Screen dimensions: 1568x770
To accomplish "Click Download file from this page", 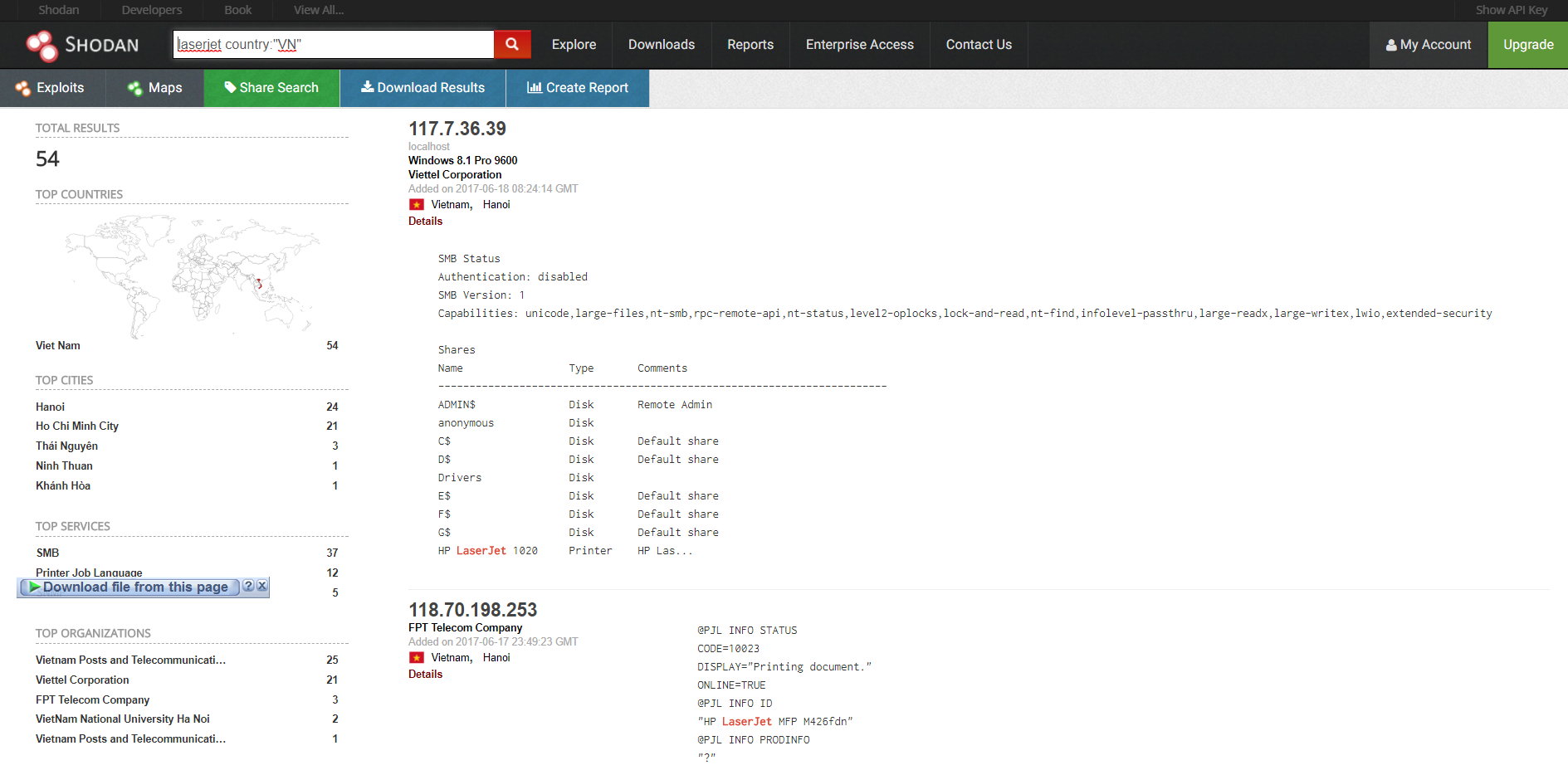I will (135, 587).
